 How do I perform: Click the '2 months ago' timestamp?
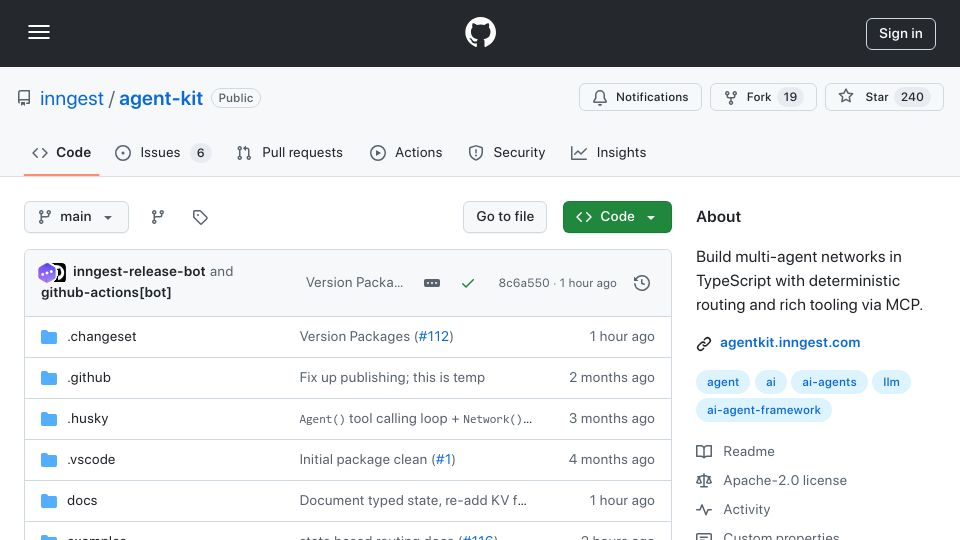[612, 378]
